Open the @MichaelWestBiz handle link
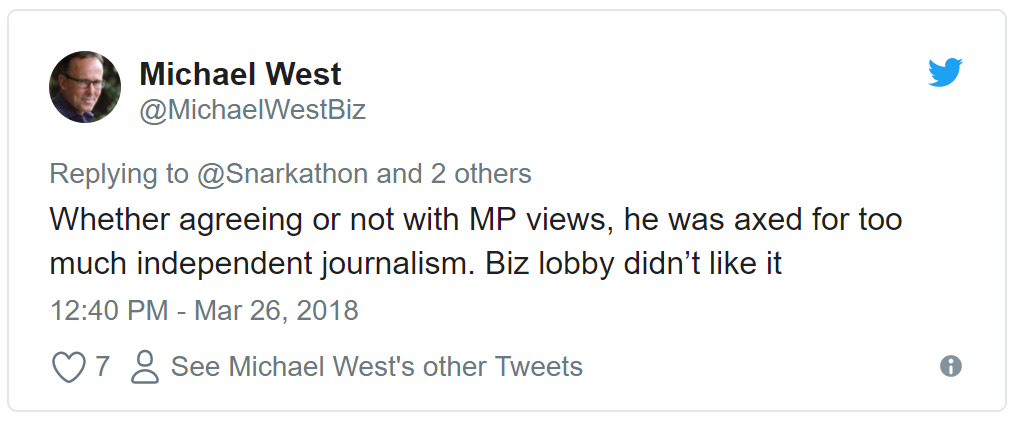 pyautogui.click(x=252, y=109)
